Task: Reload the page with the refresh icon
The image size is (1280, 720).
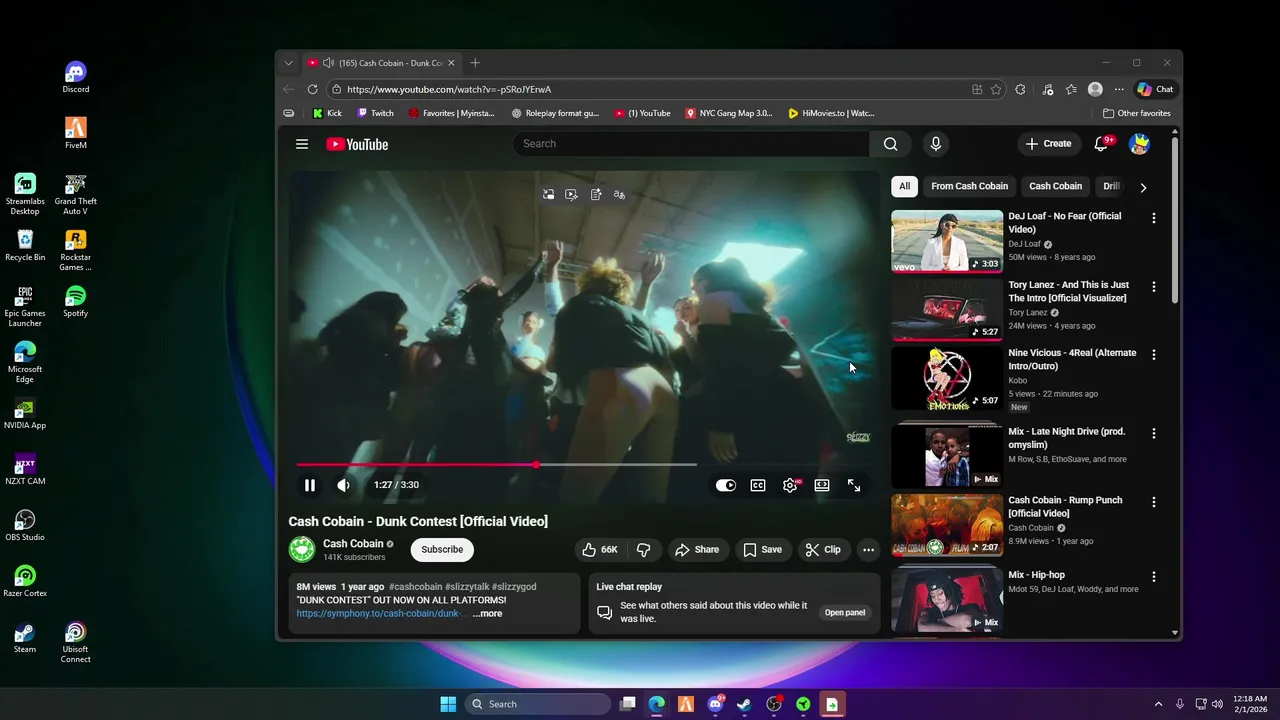Action: coord(312,89)
